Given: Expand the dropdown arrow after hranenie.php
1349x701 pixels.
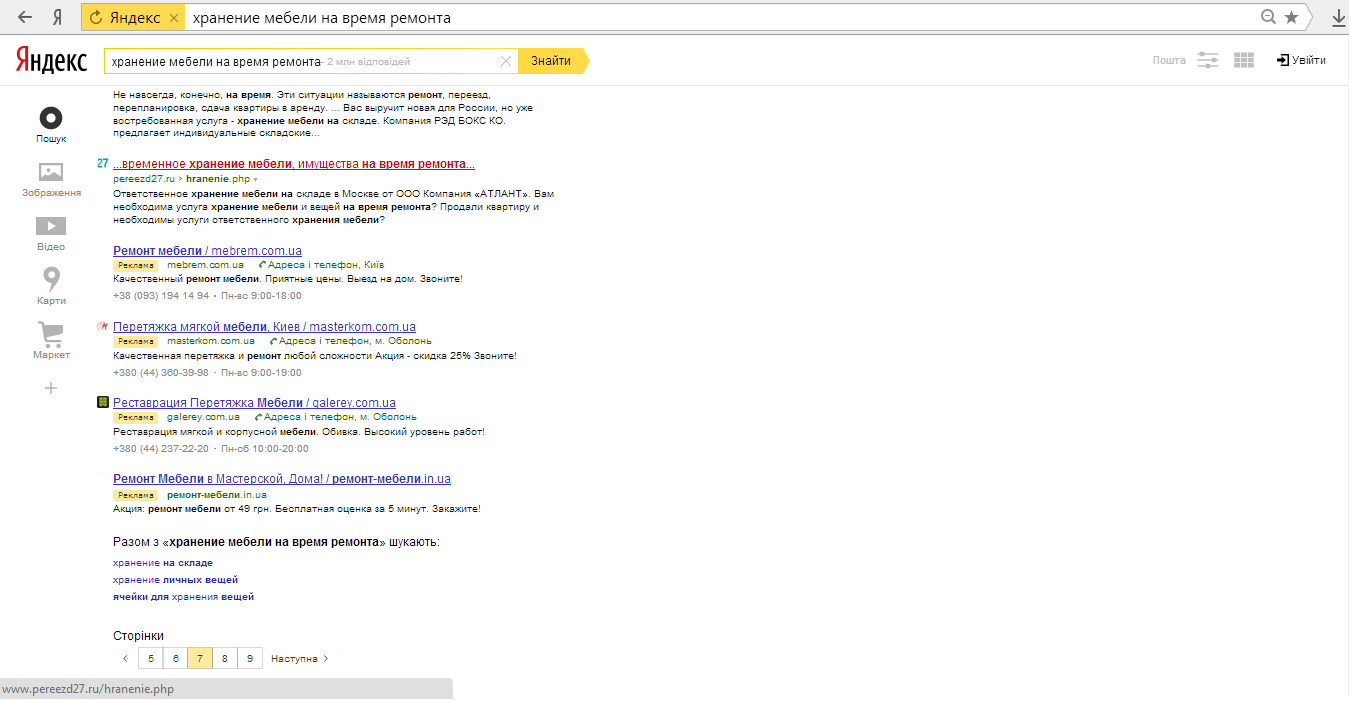Looking at the screenshot, I should pos(255,179).
